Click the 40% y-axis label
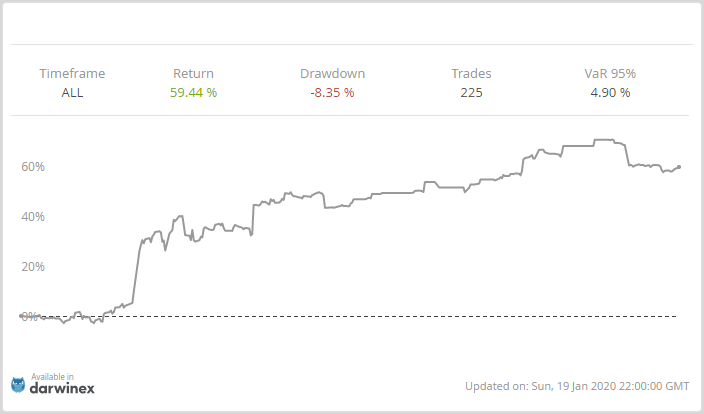Screen dimensions: 704x414 point(33,216)
